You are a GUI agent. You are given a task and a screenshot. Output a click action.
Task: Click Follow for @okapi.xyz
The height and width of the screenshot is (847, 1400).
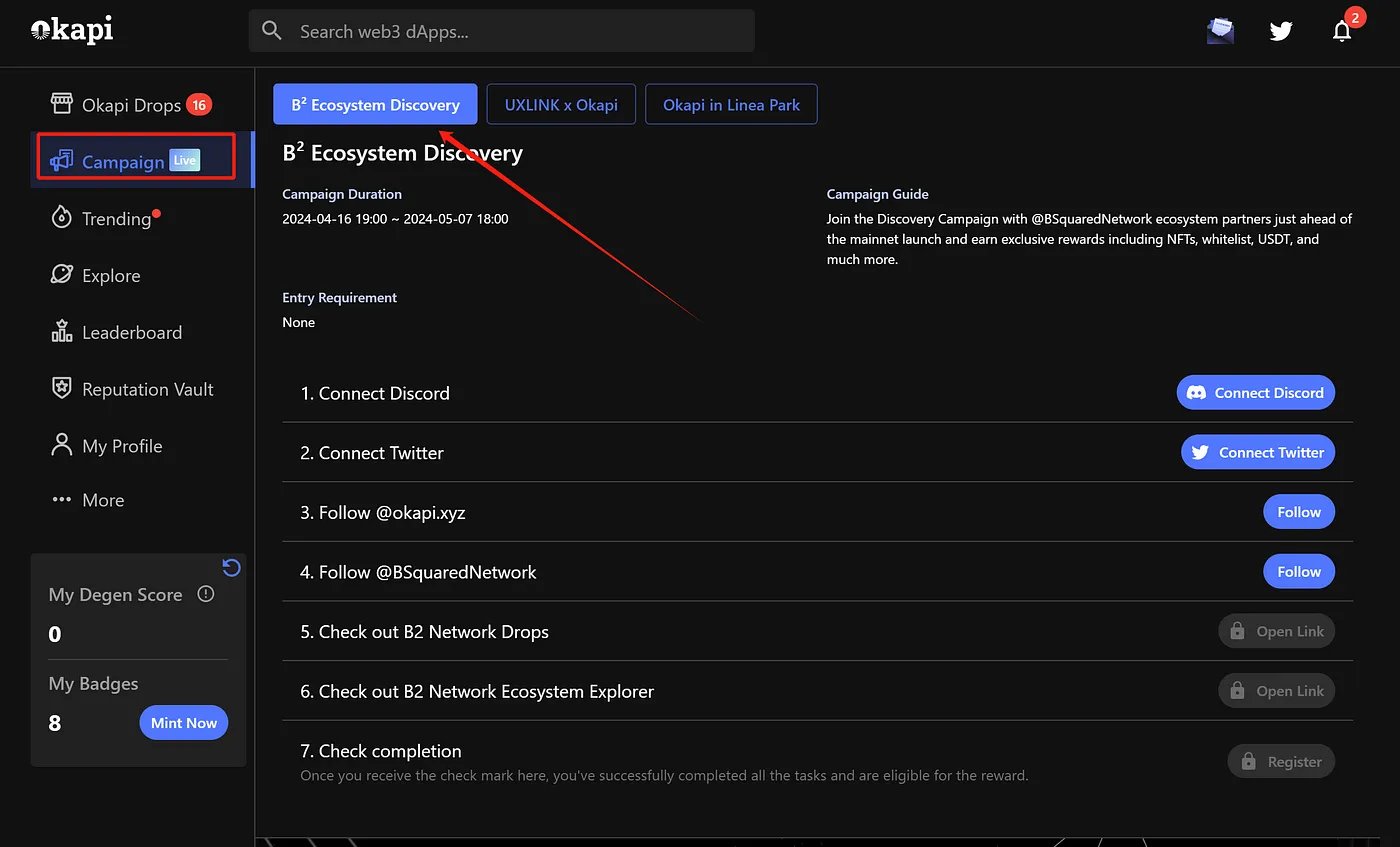(1298, 512)
